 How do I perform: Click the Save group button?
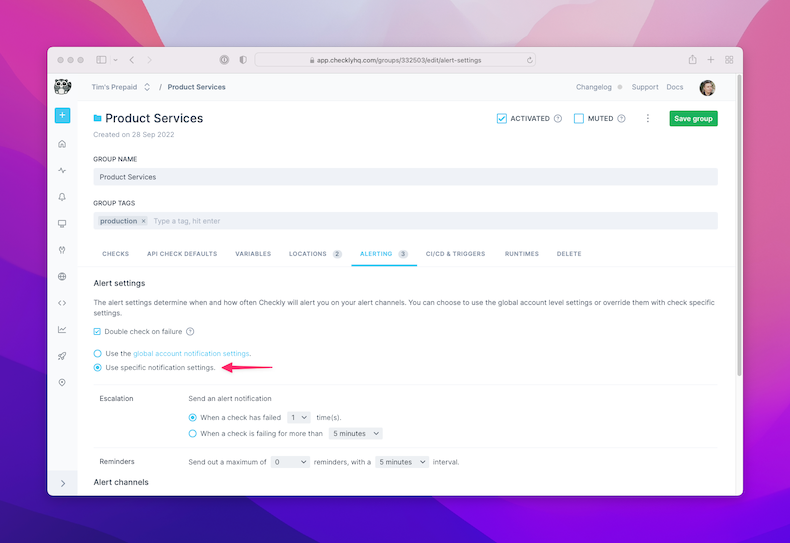[x=693, y=118]
